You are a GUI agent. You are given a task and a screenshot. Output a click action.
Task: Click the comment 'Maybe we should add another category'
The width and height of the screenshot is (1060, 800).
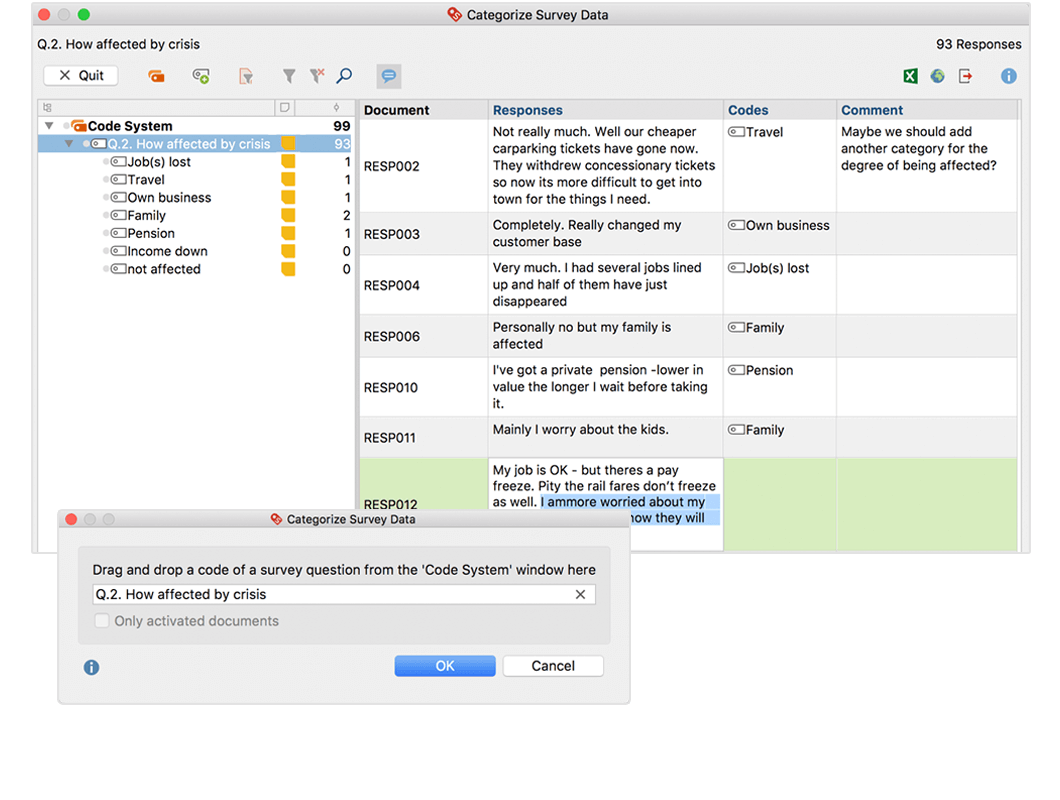pyautogui.click(x=918, y=148)
